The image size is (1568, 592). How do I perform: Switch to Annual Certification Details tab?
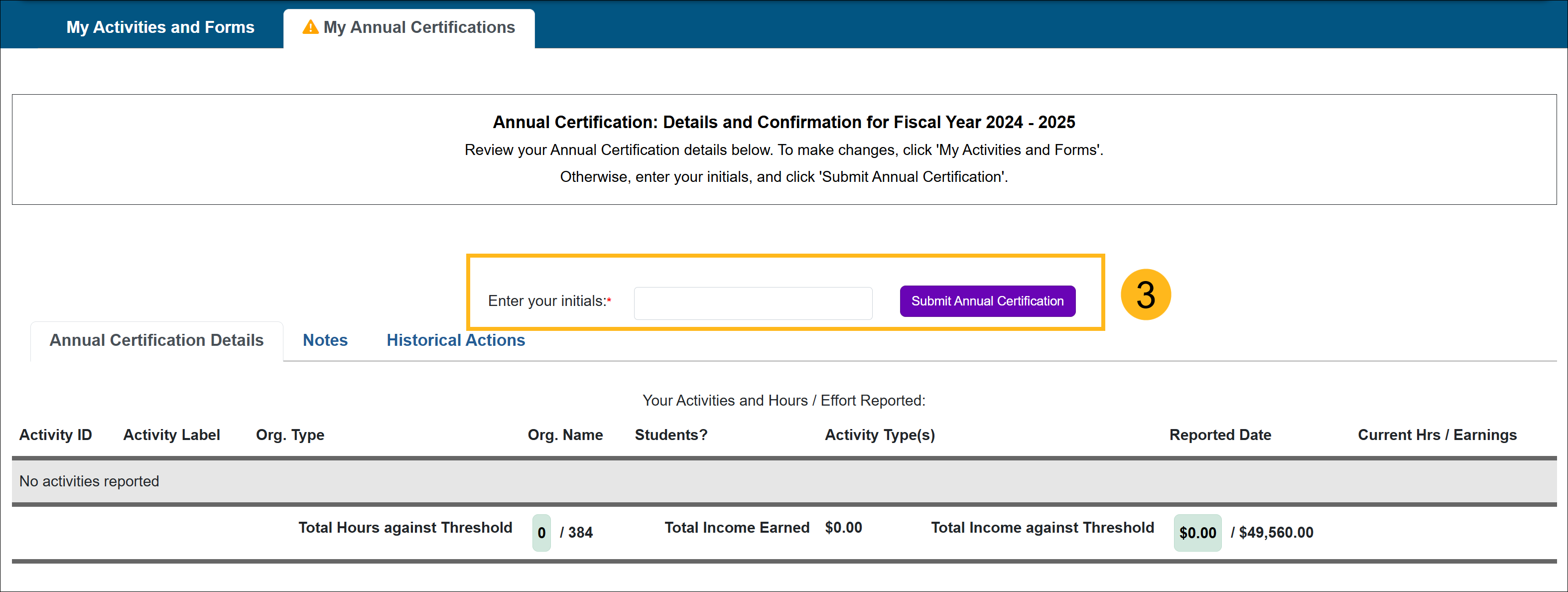[156, 340]
